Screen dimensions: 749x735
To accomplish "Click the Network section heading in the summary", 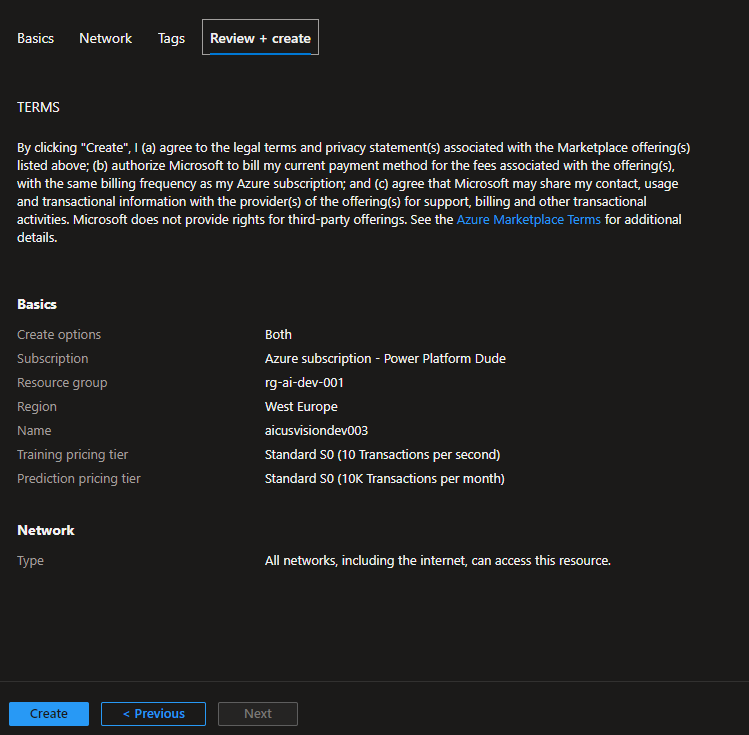I will click(x=46, y=530).
